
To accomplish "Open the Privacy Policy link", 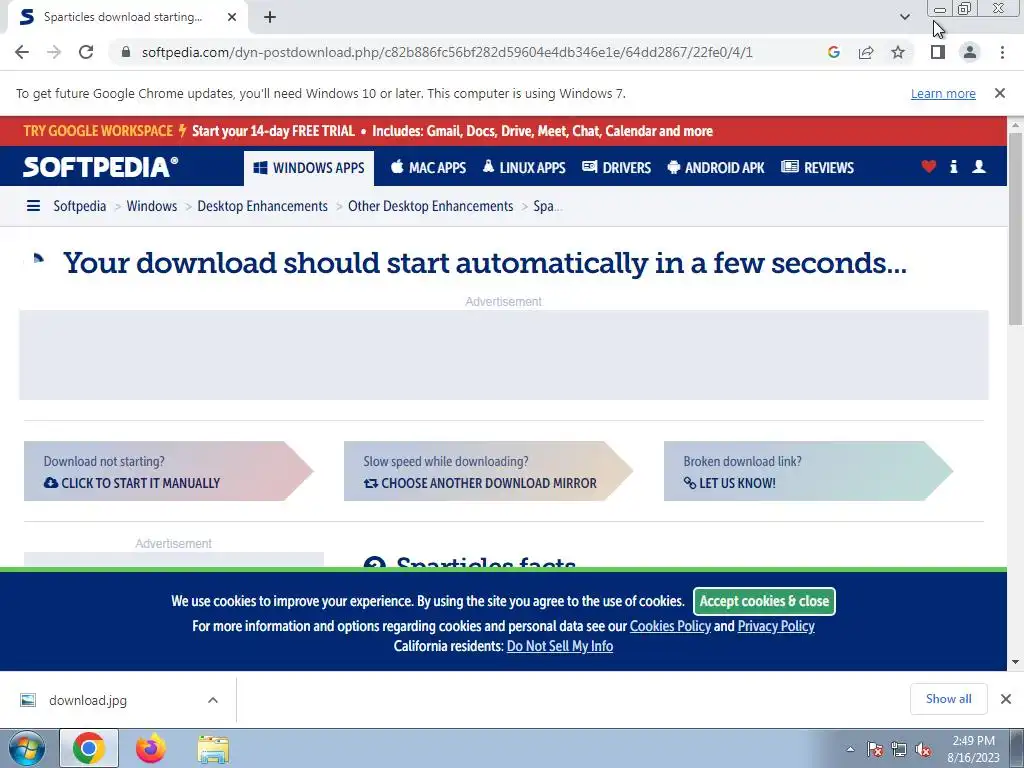I will point(776,626).
